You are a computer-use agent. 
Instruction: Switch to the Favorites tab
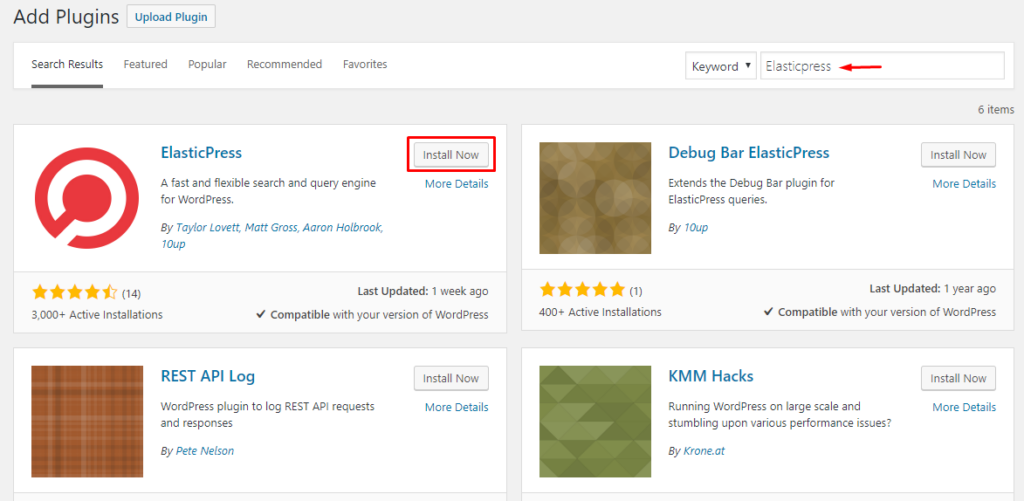[365, 64]
